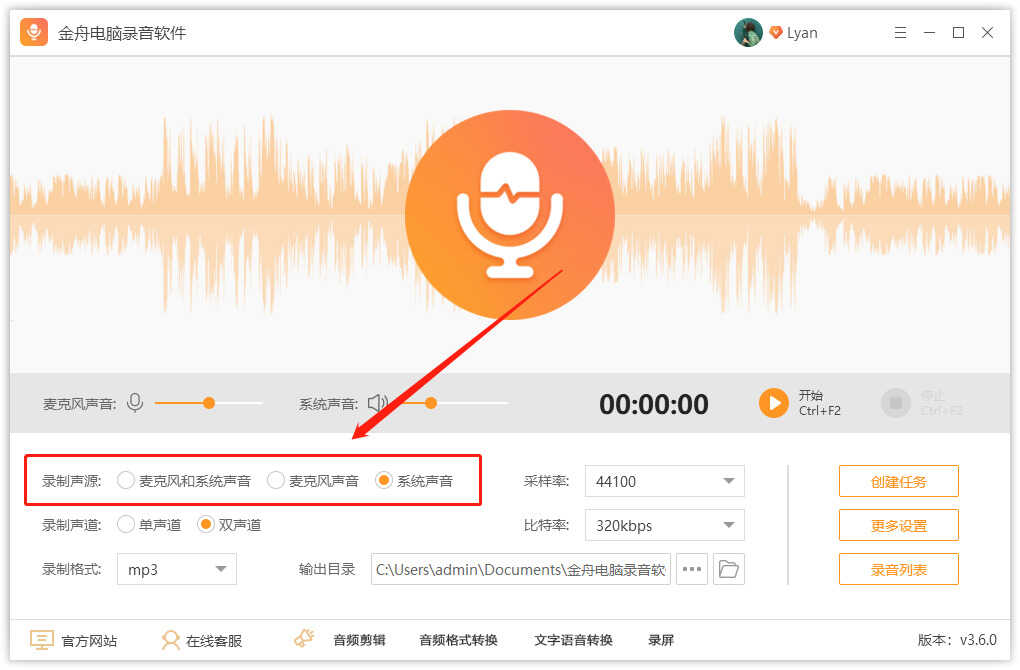Minimize the recorder window
The width and height of the screenshot is (1020, 670).
tap(930, 33)
